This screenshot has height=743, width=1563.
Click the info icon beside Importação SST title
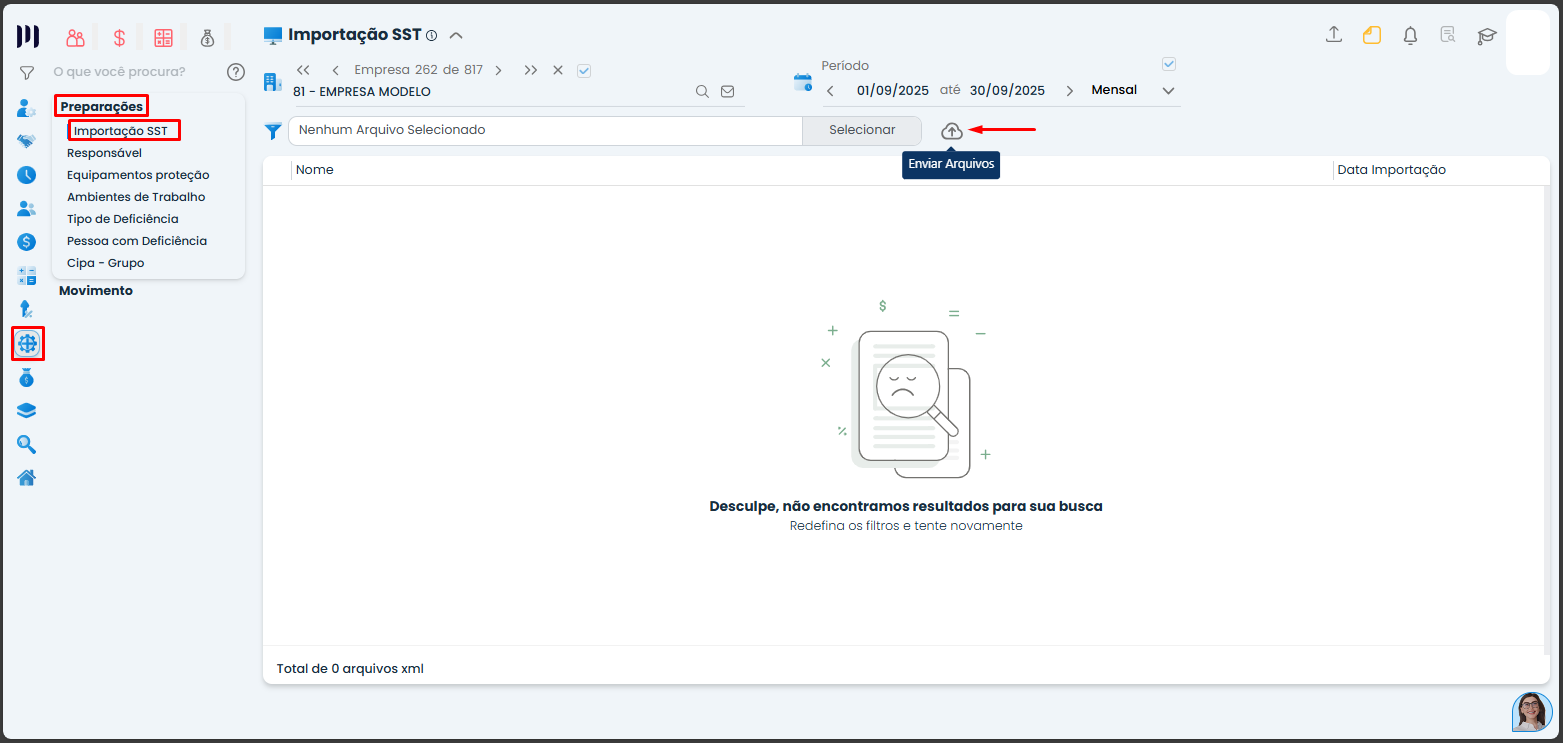point(432,35)
